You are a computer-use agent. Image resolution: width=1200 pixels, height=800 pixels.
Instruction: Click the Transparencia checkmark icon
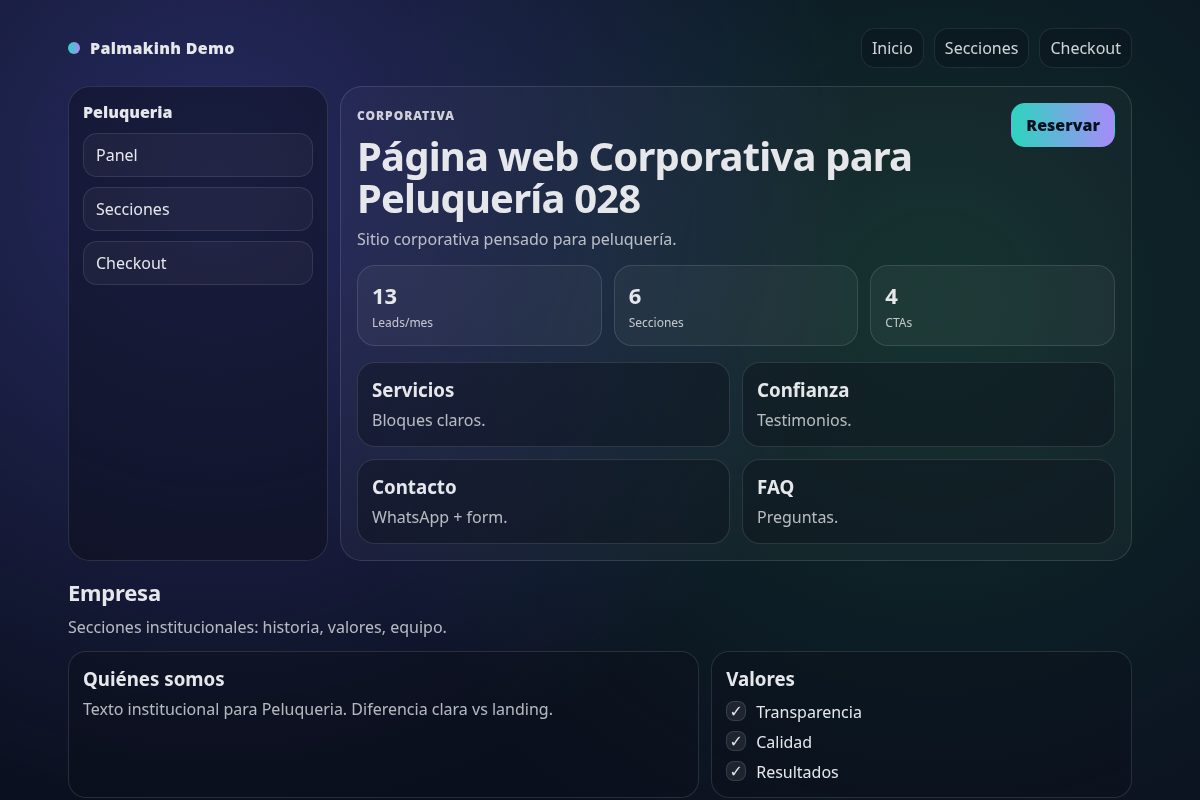coord(735,711)
